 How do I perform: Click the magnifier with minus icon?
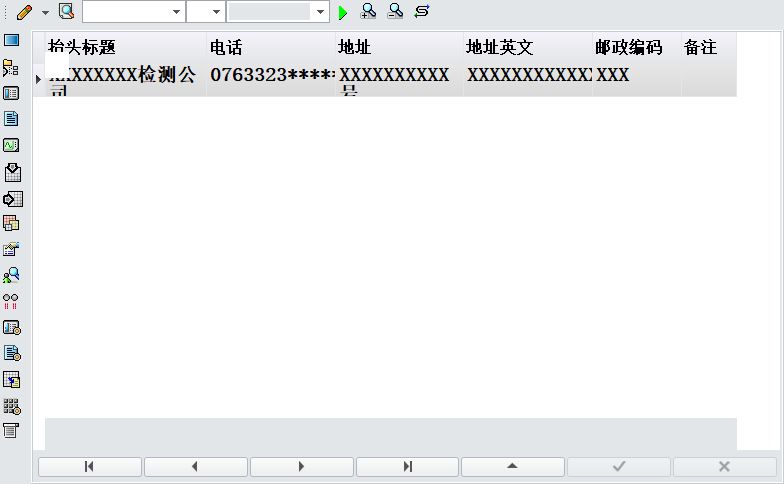click(x=395, y=12)
